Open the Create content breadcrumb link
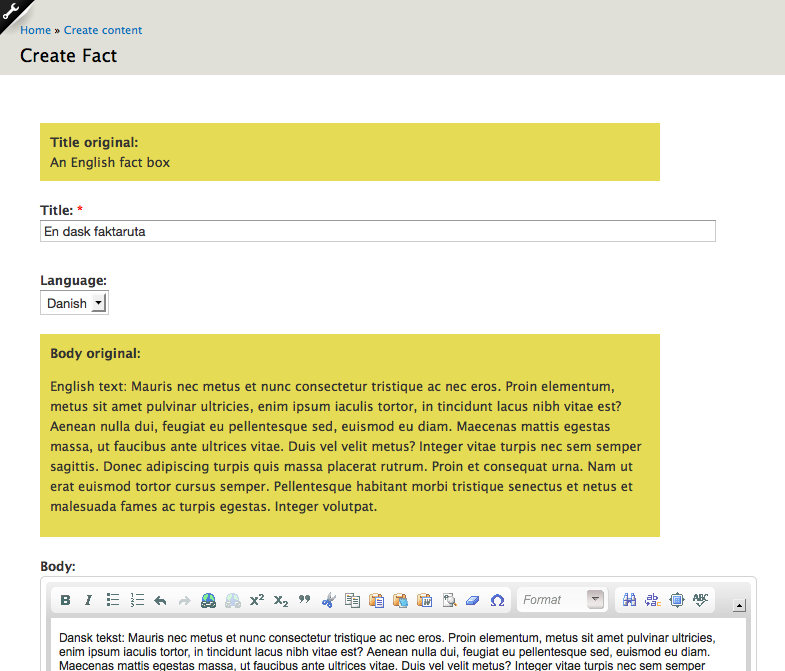This screenshot has width=785, height=671. tap(103, 30)
